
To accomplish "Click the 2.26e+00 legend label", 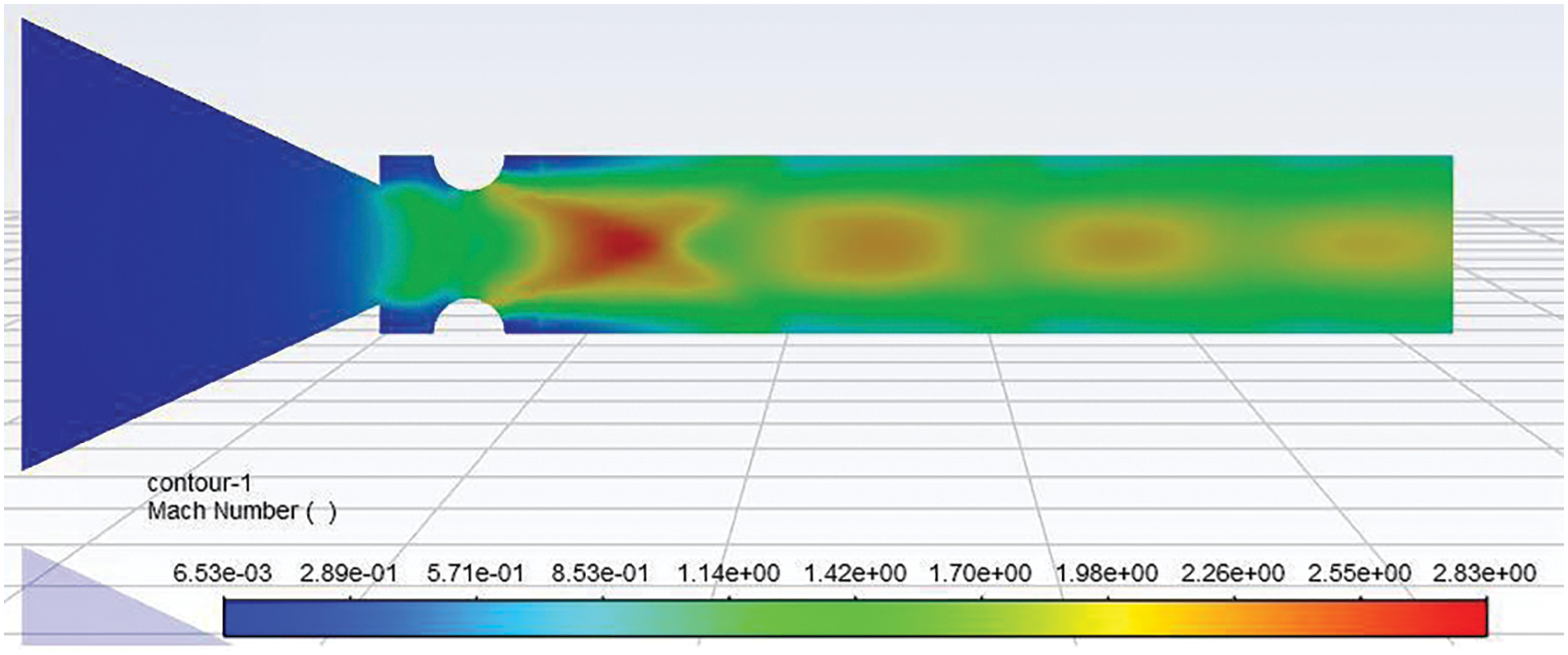I will click(1232, 573).
